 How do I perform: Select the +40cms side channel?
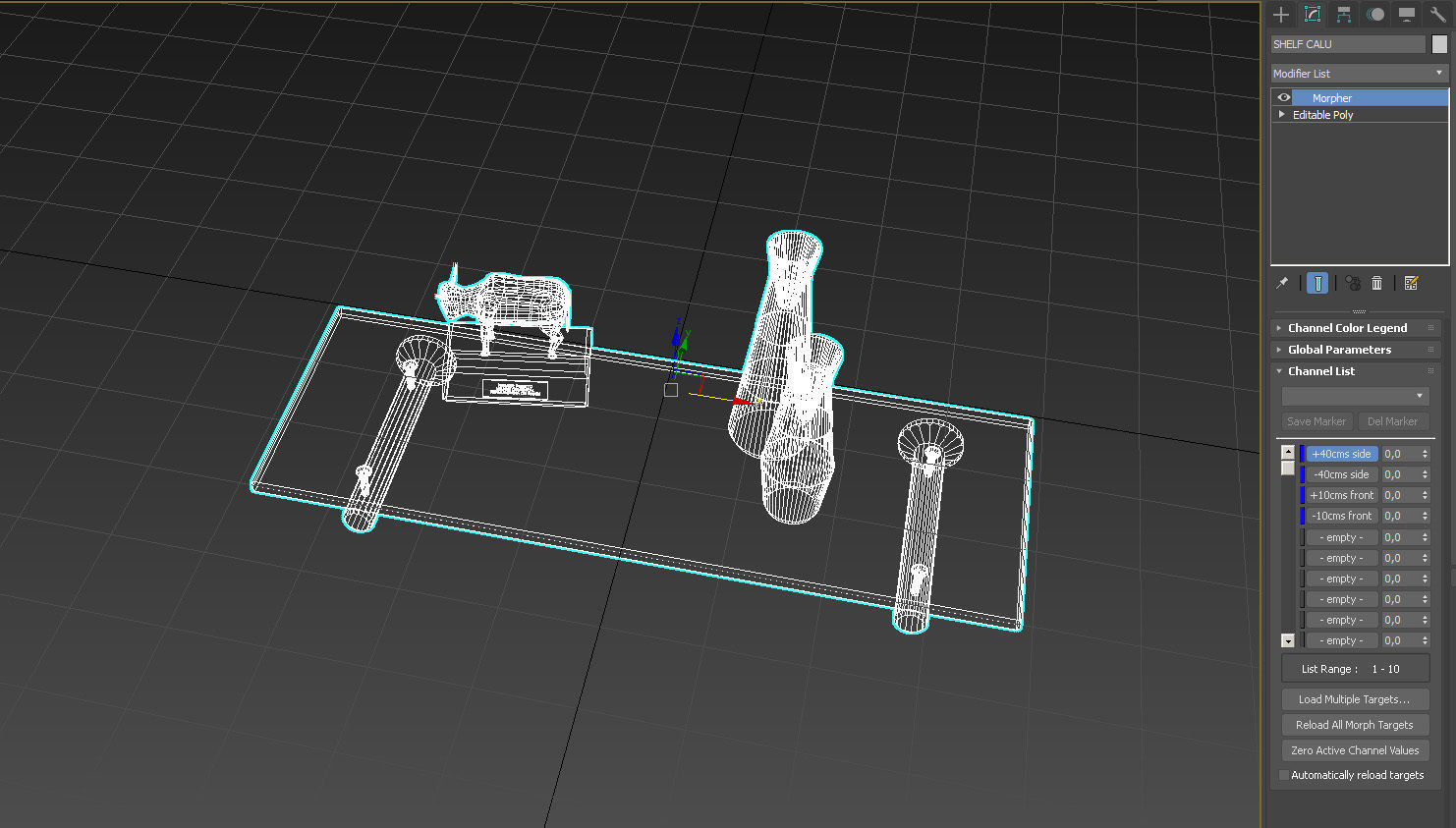[1342, 454]
